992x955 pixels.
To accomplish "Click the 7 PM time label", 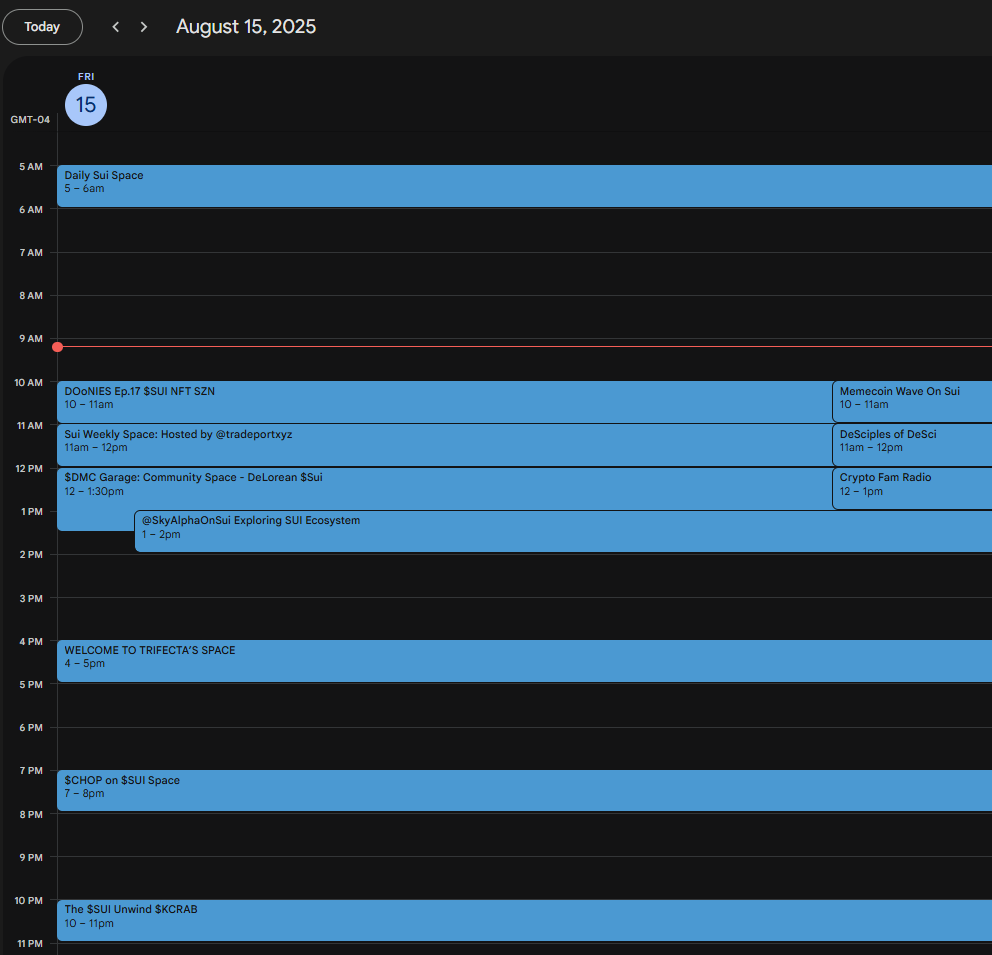I will (31, 770).
